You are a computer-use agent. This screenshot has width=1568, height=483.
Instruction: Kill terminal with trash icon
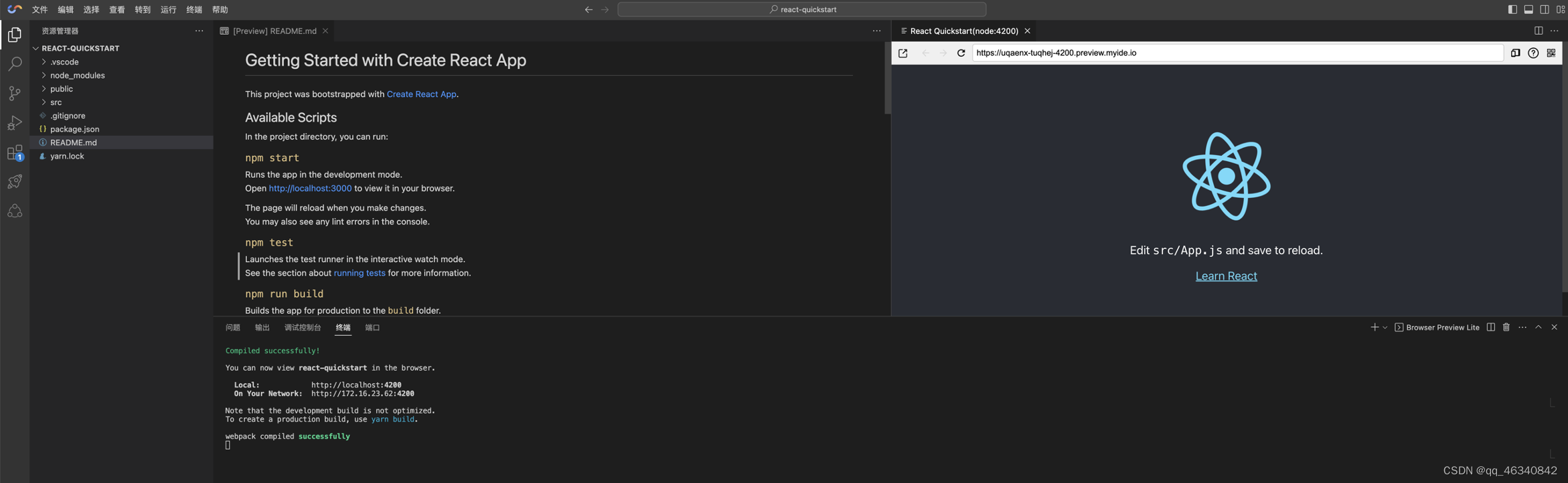[x=1506, y=327]
